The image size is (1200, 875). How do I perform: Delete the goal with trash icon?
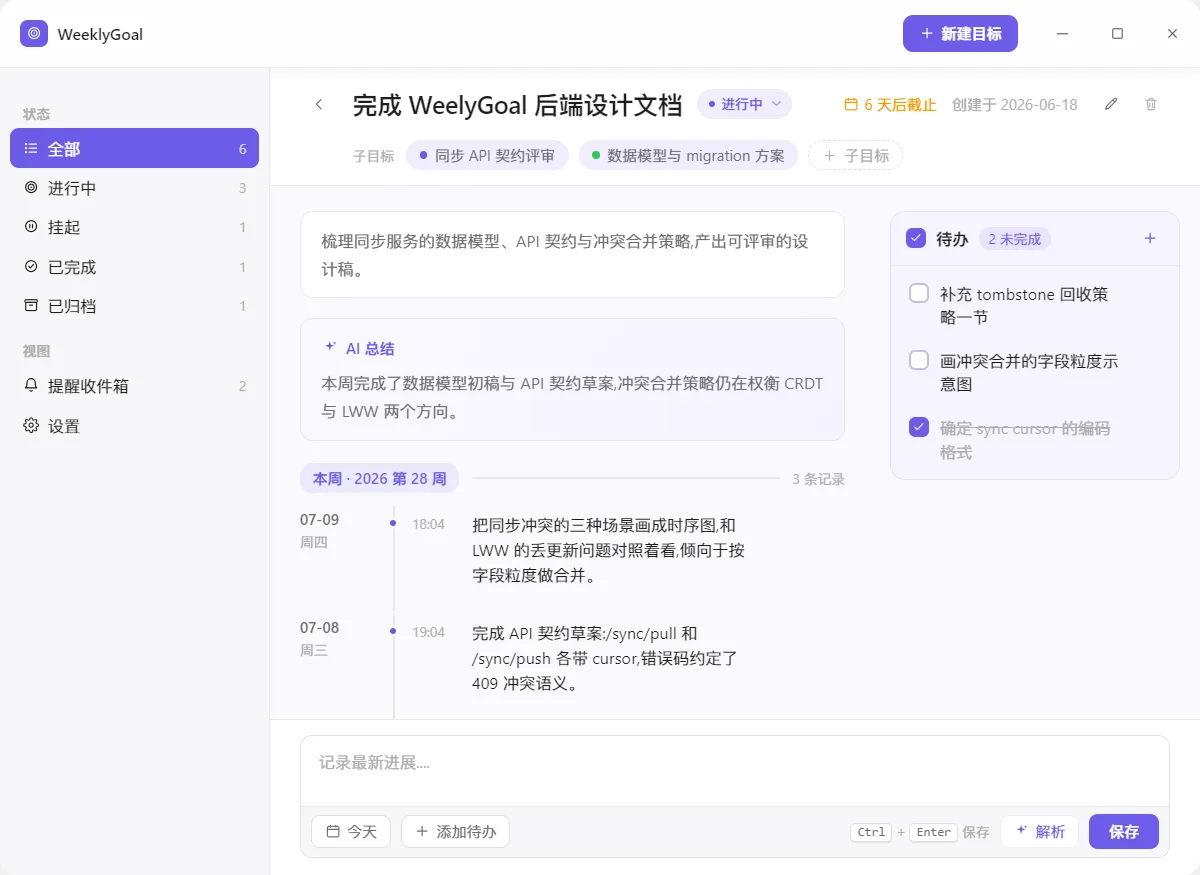[x=1151, y=104]
